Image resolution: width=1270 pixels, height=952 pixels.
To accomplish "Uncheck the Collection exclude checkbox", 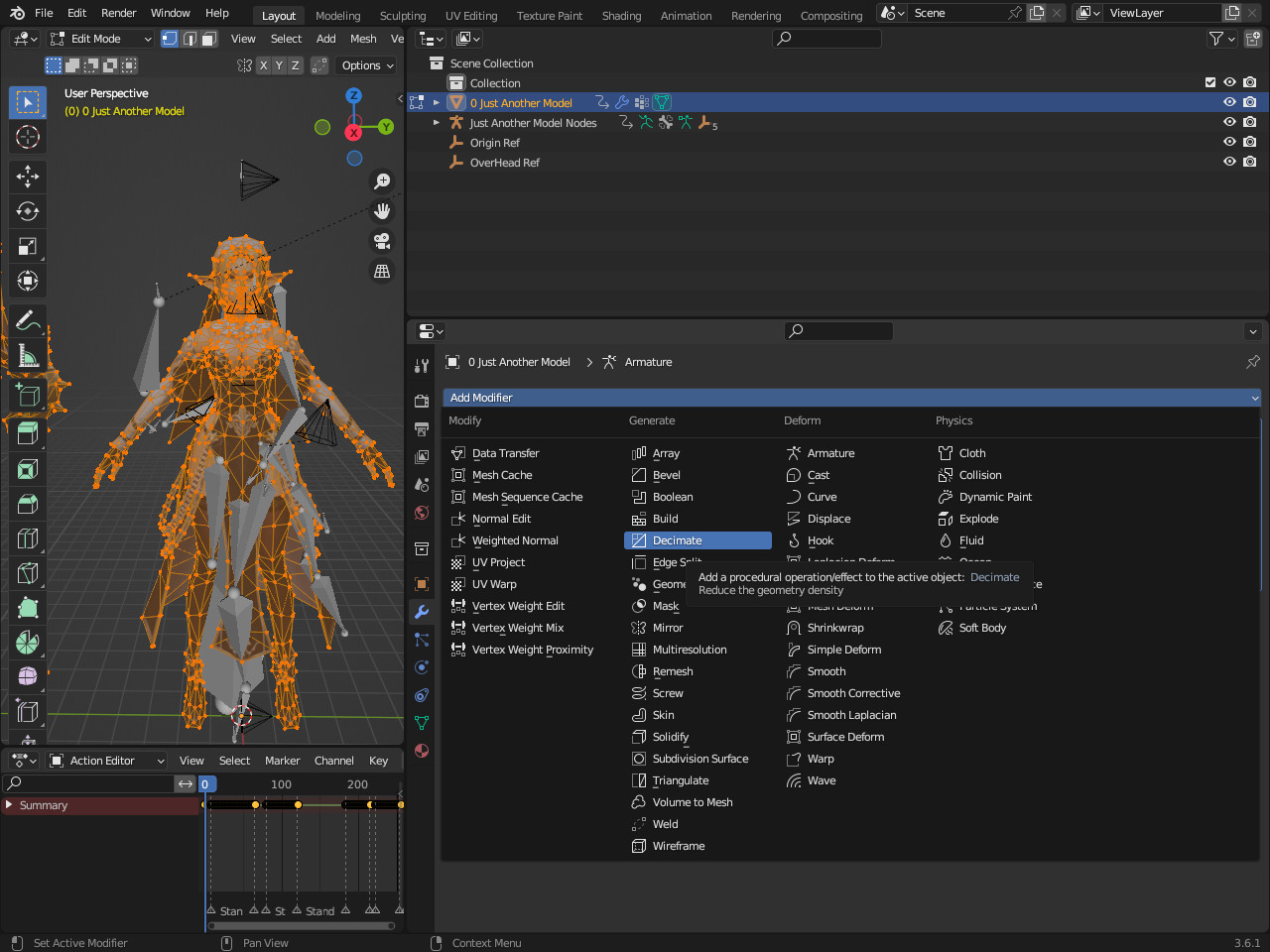I will [x=1210, y=82].
